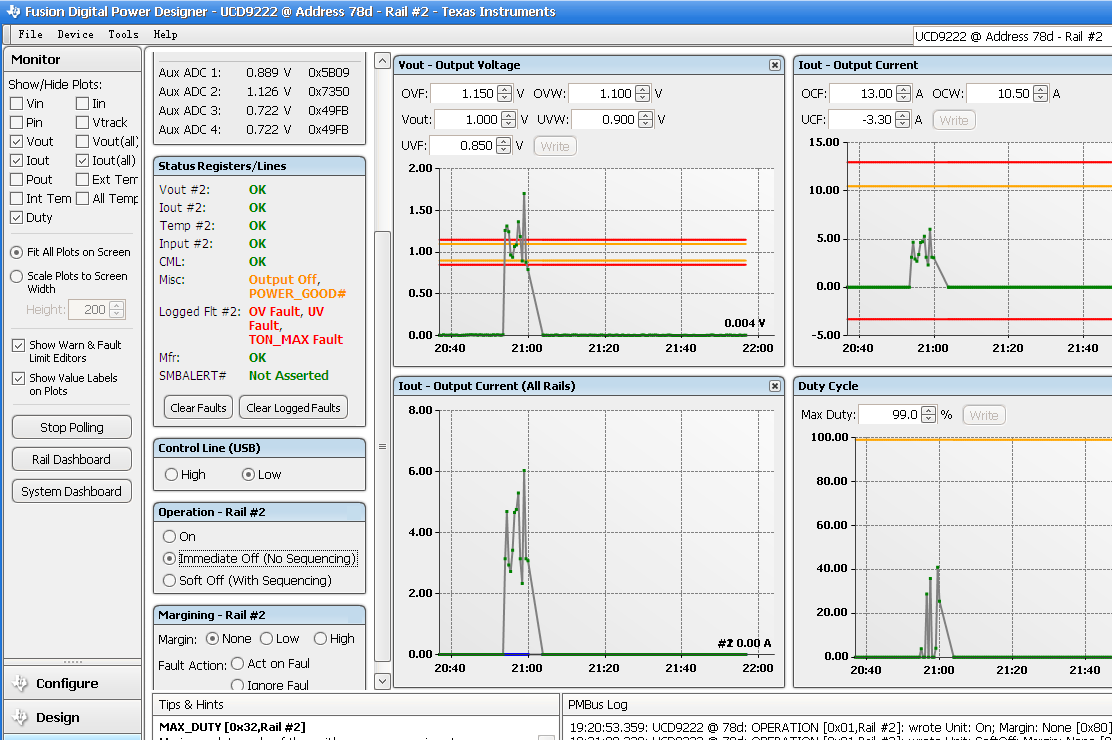Toggle Show Value Labels on Plots

tap(18, 379)
